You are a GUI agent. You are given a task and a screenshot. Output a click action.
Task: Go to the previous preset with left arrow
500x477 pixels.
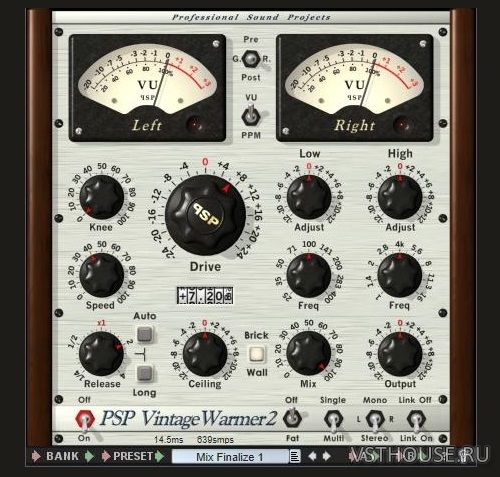point(312,456)
